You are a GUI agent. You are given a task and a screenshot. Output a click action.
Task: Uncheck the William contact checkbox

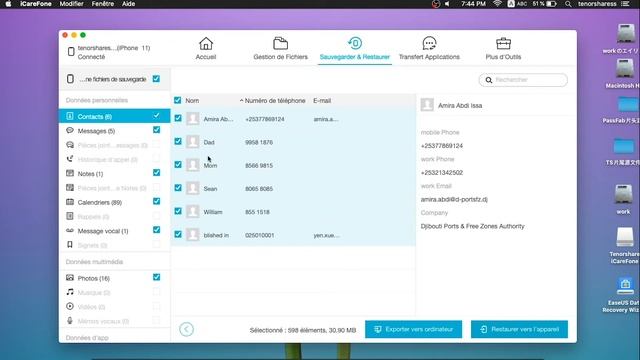(178, 211)
